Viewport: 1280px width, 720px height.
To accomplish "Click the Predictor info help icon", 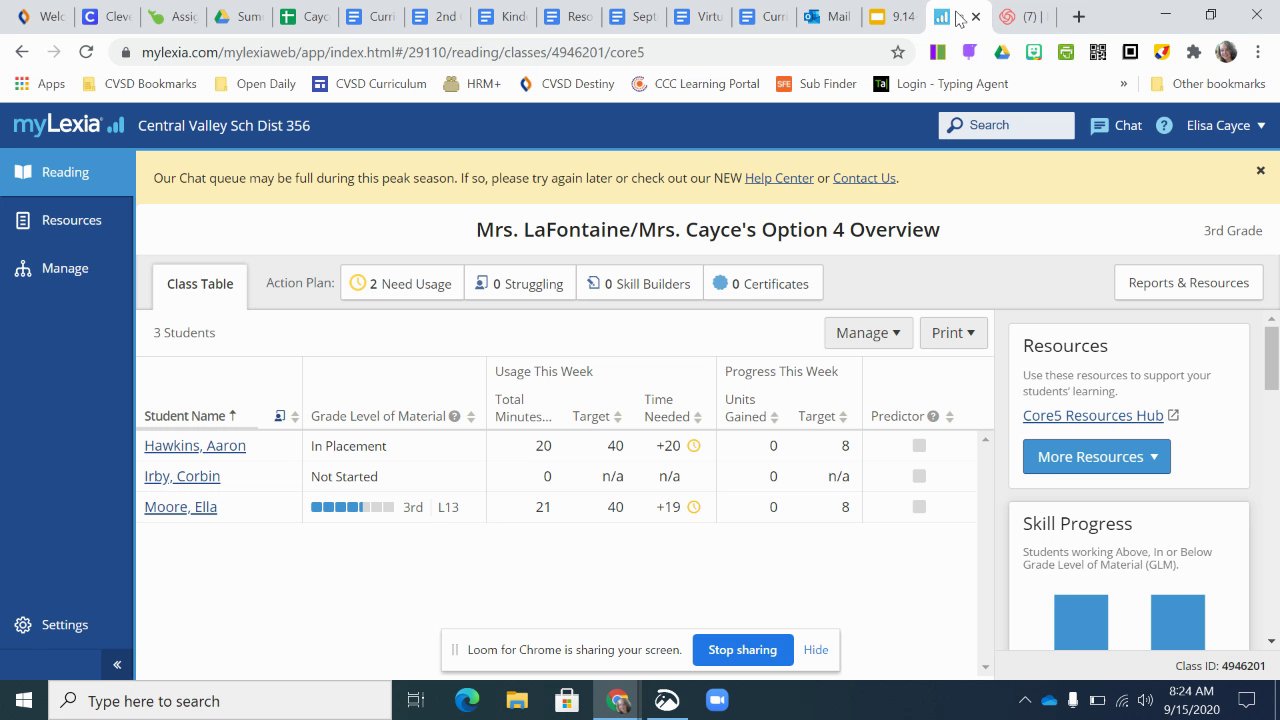I will (933, 416).
